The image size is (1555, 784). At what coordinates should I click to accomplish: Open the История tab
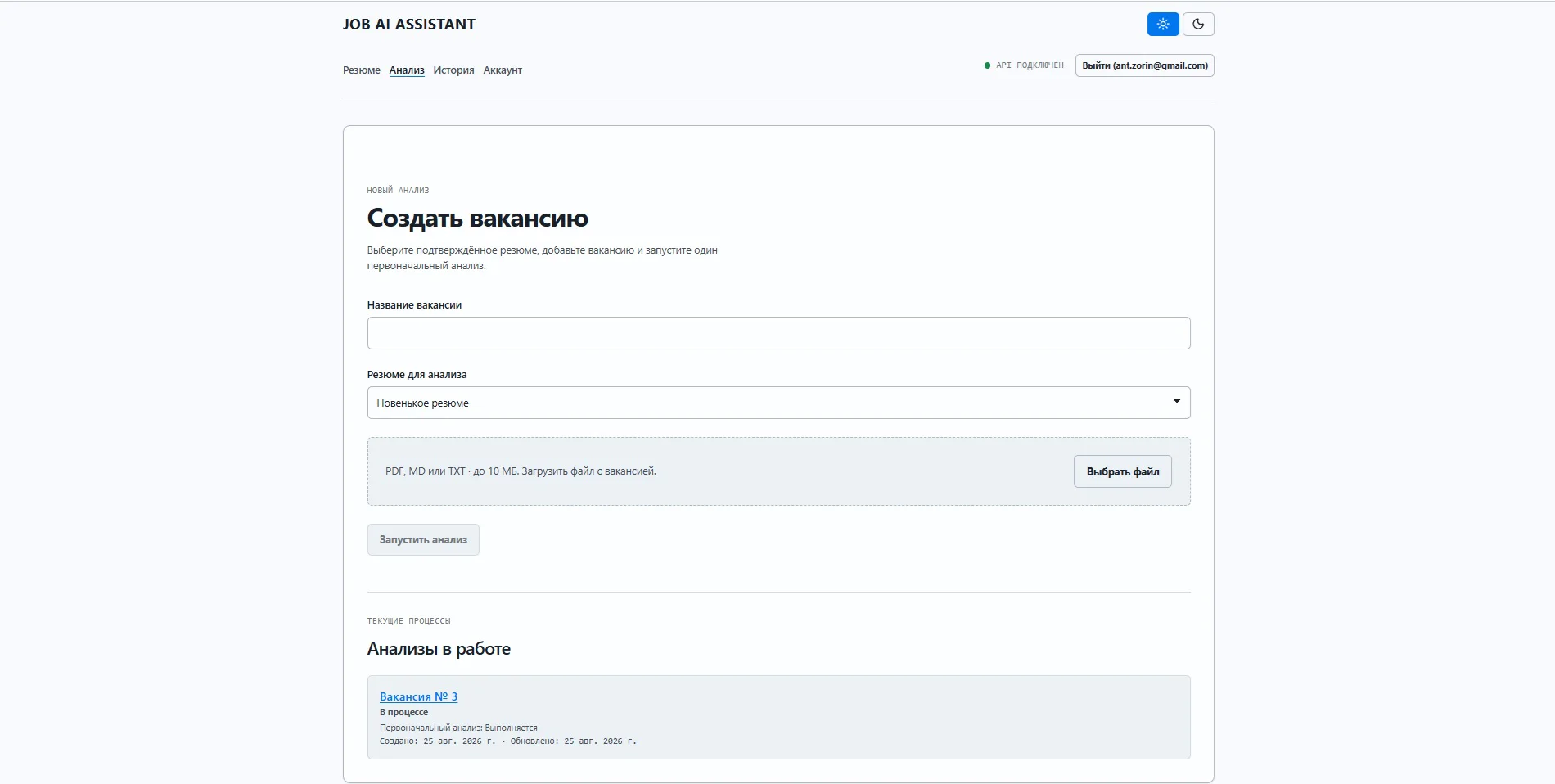point(453,70)
